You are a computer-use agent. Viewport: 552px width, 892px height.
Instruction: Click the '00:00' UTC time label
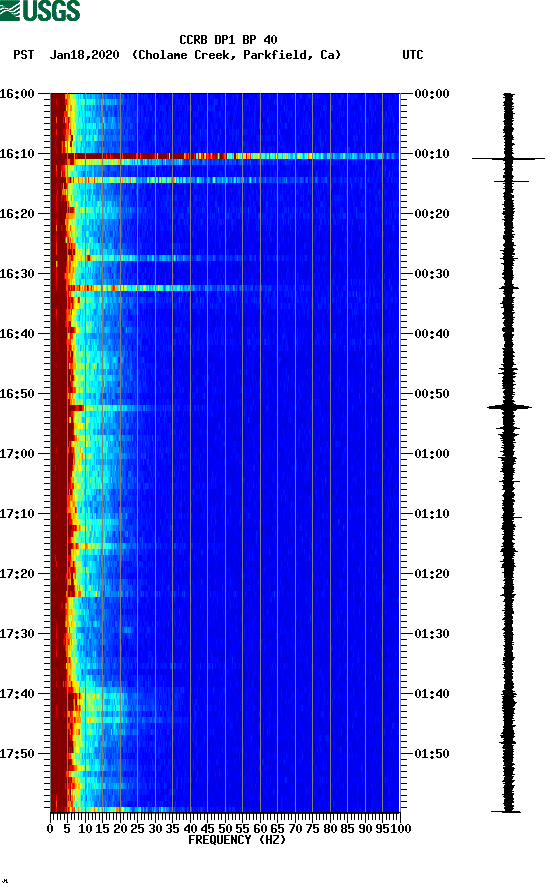click(432, 94)
